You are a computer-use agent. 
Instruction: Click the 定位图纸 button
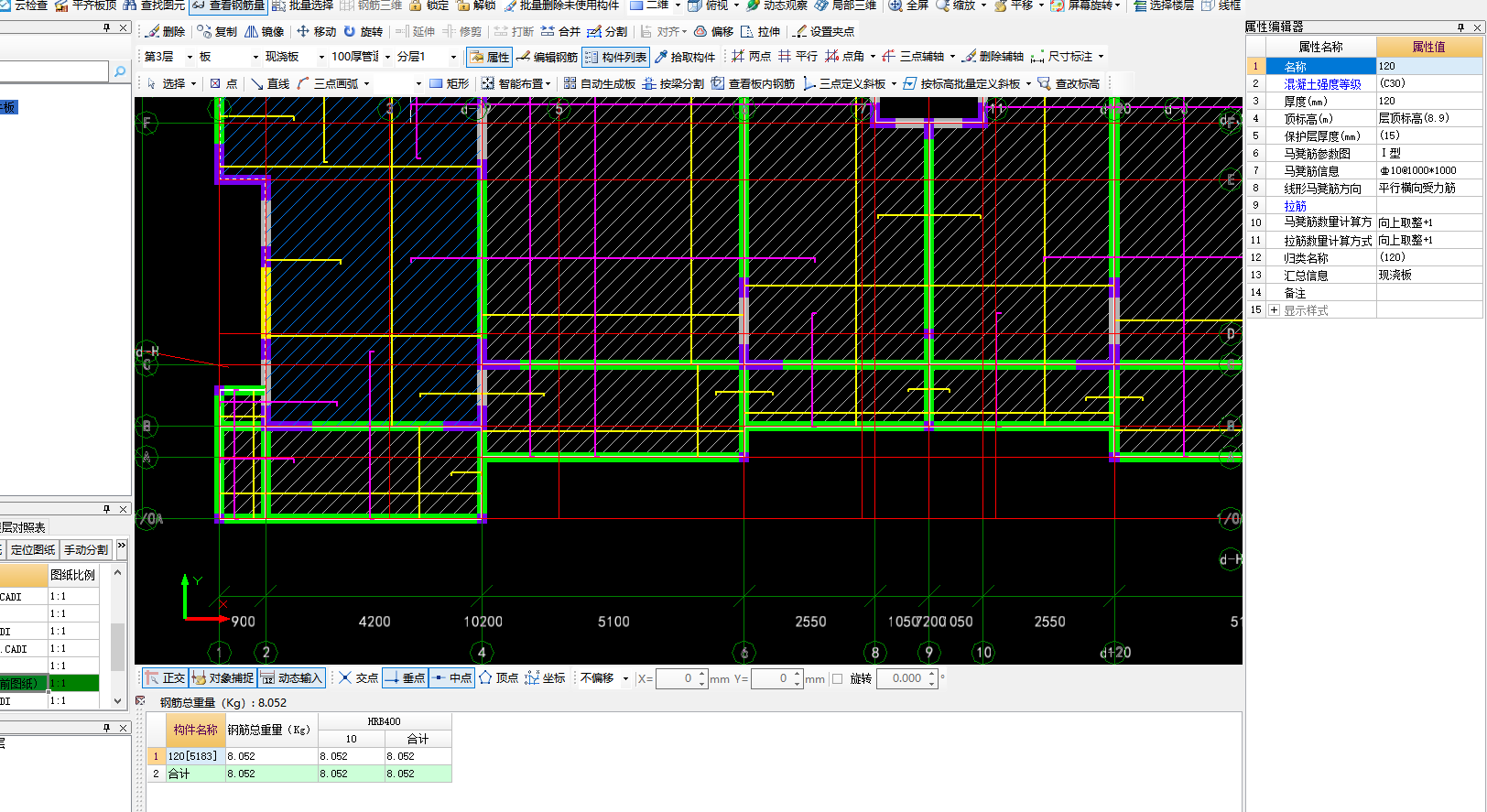[33, 549]
